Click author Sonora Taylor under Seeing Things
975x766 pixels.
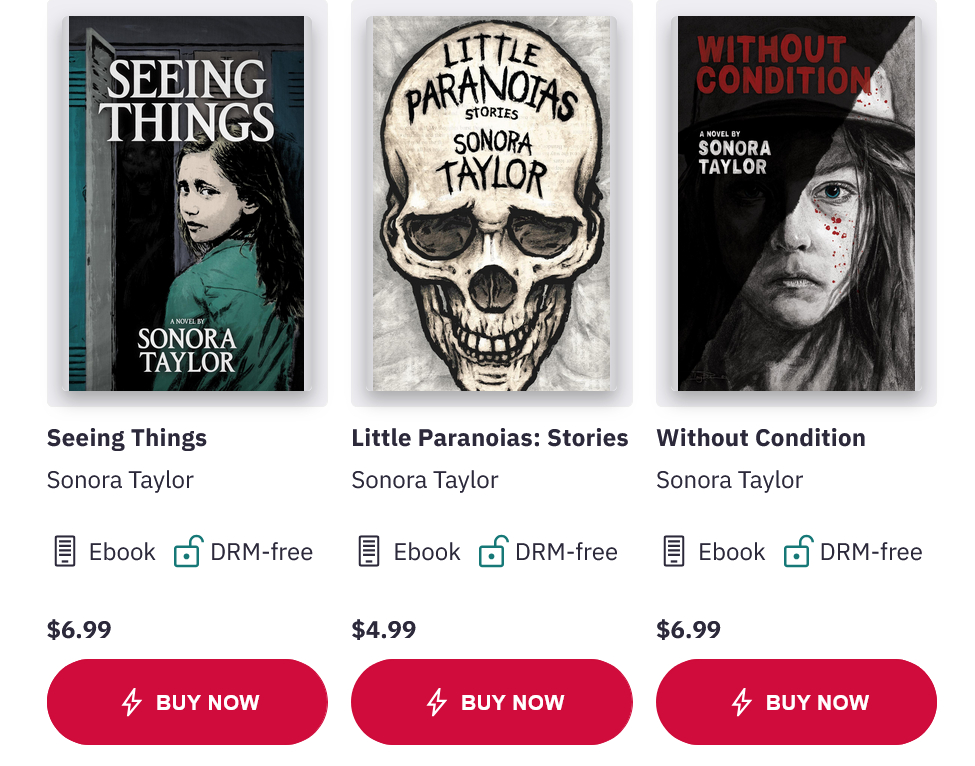120,480
